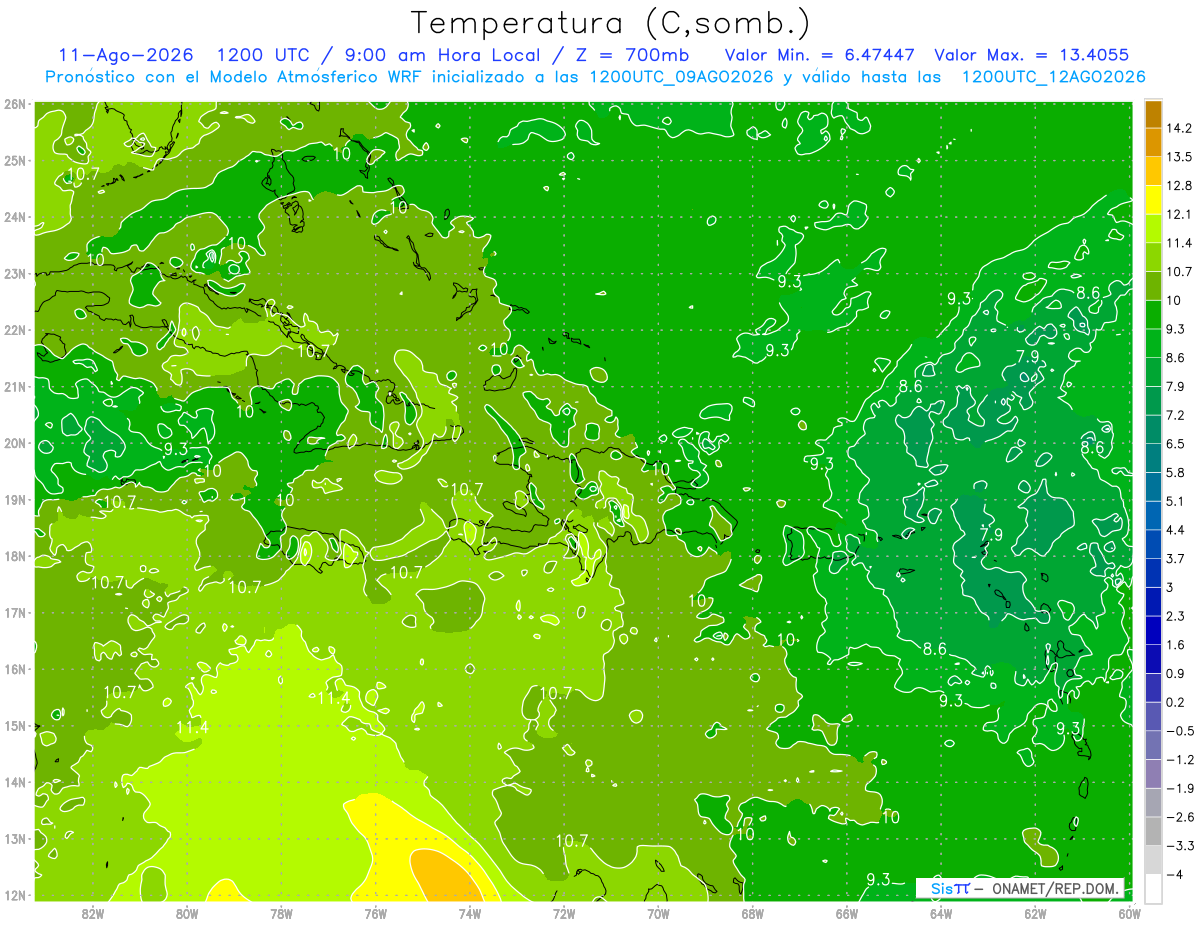Click the title 'Temperatura (C,somb.)'
The image size is (1200, 927).
coord(610,23)
